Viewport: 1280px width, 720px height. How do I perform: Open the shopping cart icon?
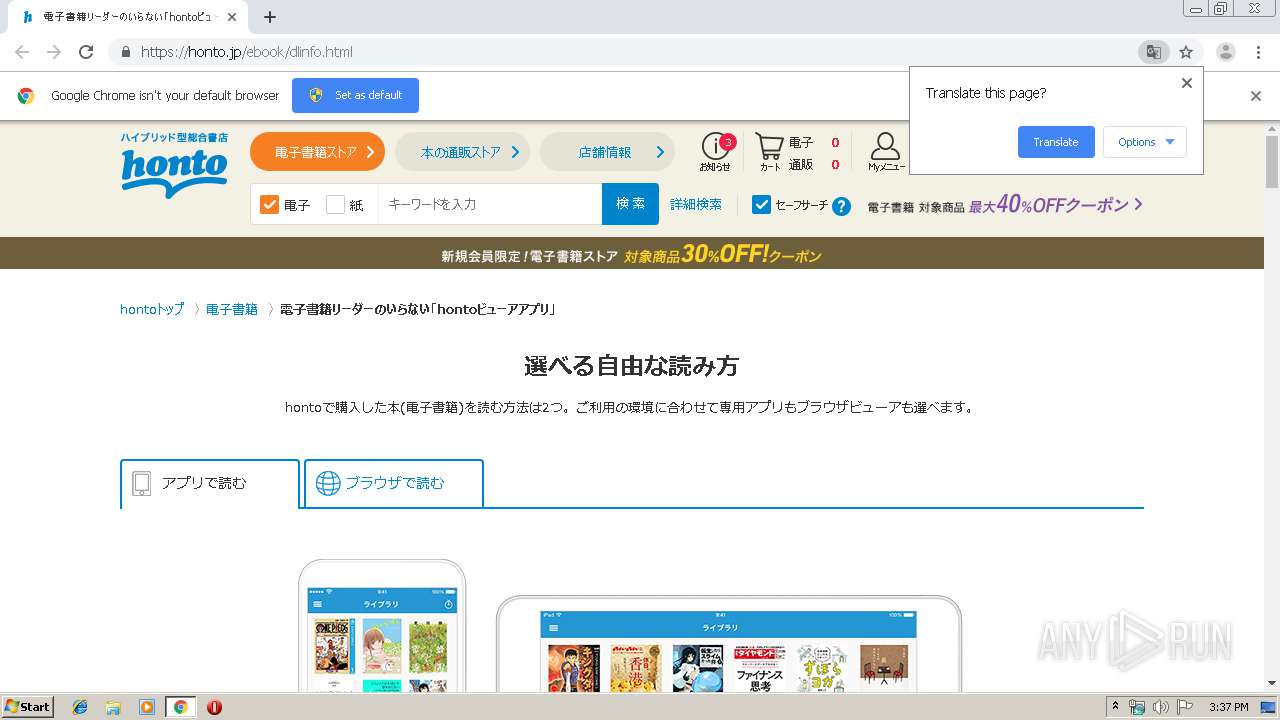[770, 152]
